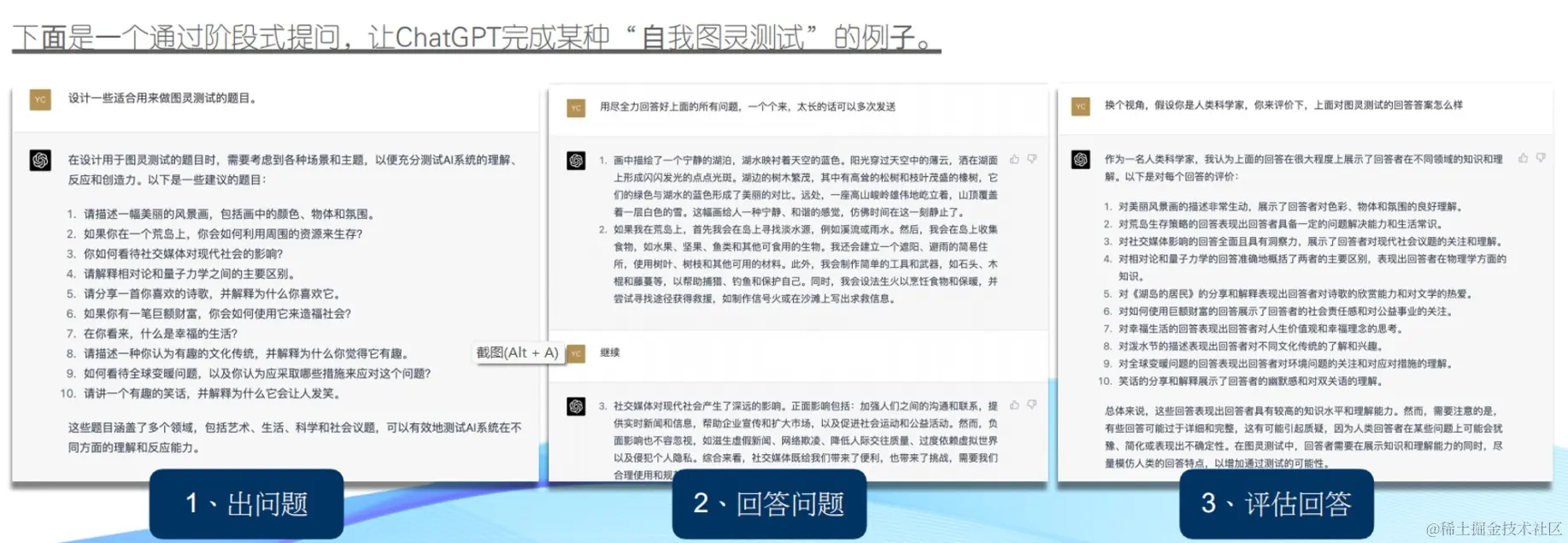The width and height of the screenshot is (1568, 543).
Task: Click the ChatGPT logo beside '画中描绘了一个宁静的湖泊' answer
Action: coord(576,161)
